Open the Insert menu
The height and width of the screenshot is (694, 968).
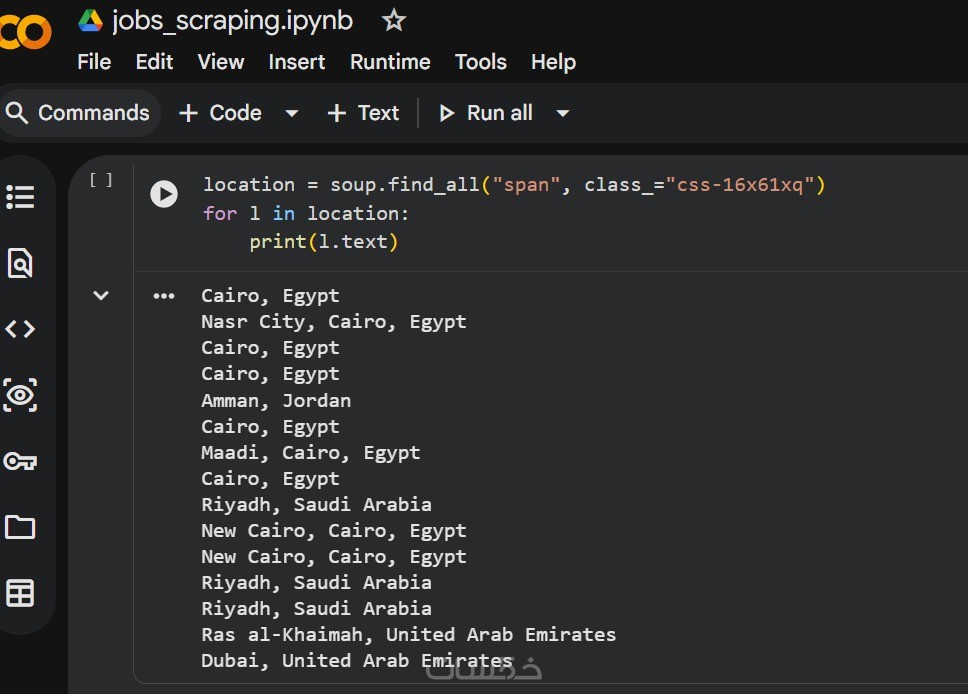pyautogui.click(x=297, y=62)
